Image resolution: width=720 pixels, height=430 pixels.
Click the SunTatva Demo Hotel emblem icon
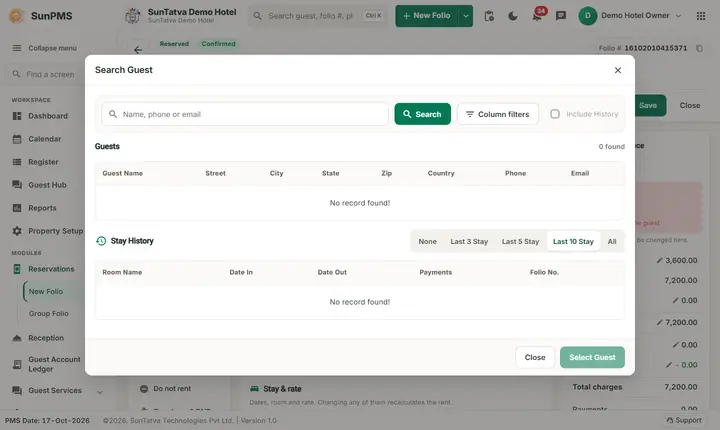coord(133,16)
